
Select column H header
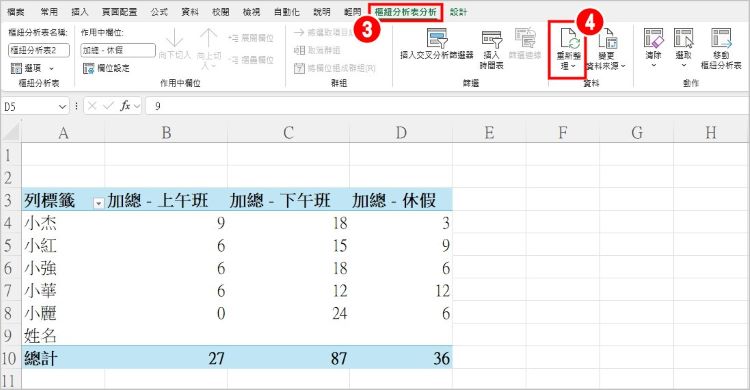point(711,132)
